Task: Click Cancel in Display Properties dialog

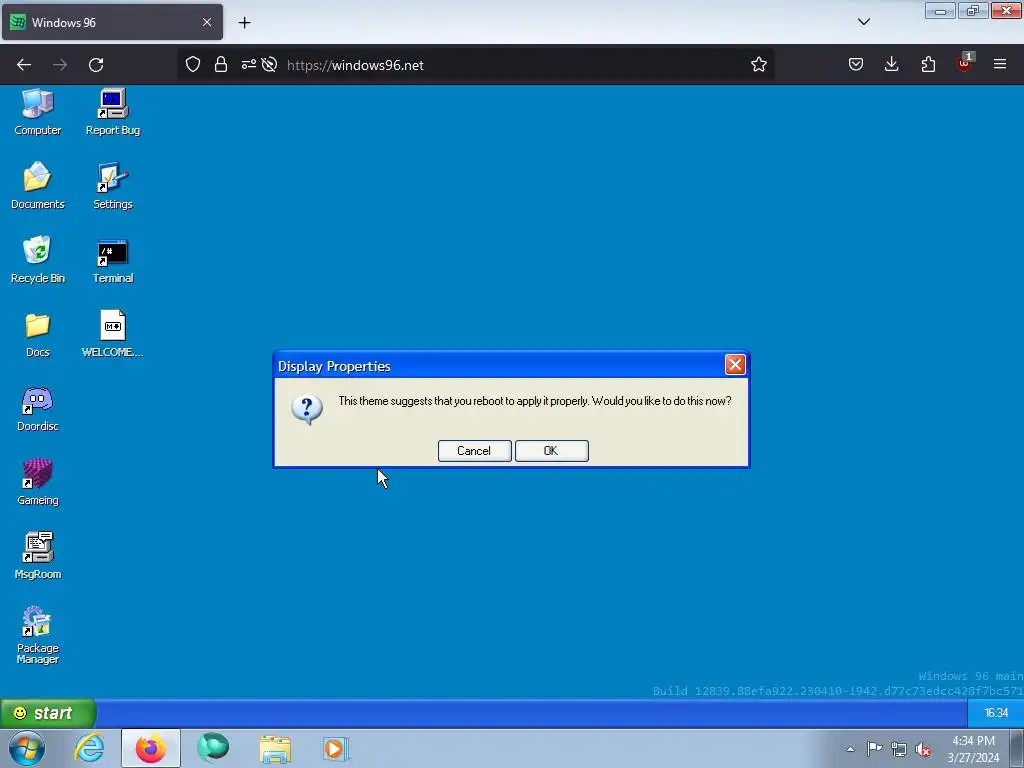Action: [475, 451]
